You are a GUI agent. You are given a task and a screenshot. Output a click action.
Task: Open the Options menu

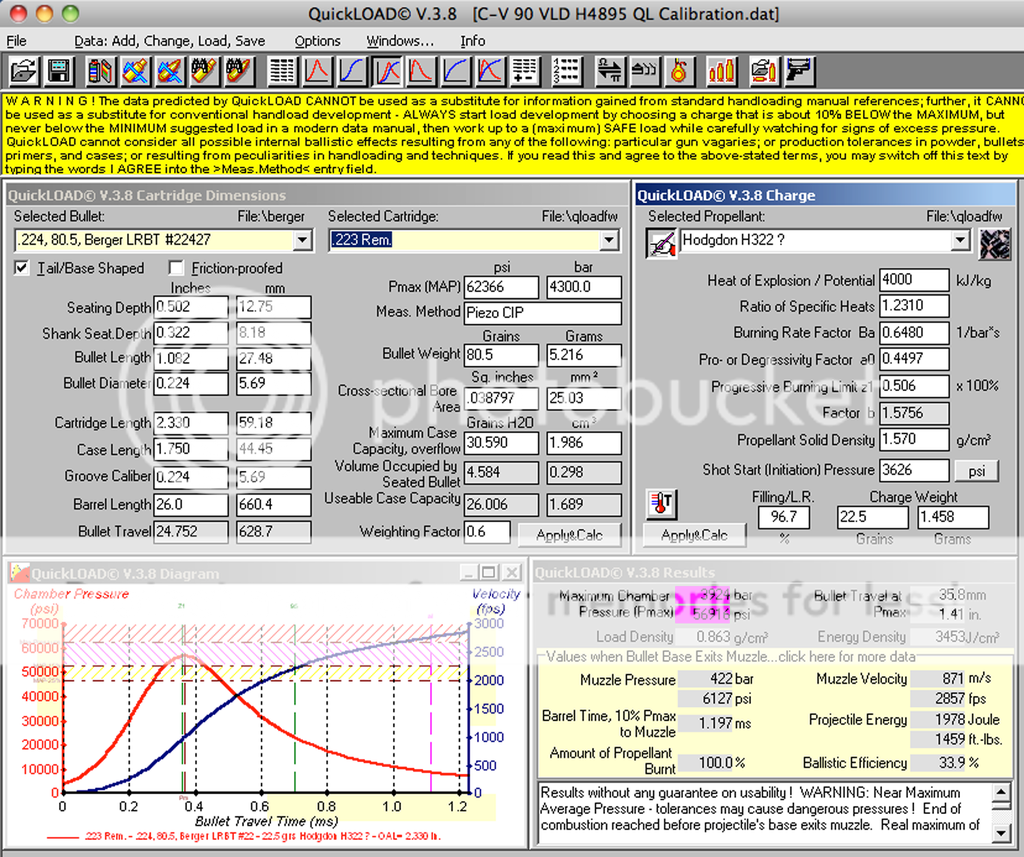(317, 41)
